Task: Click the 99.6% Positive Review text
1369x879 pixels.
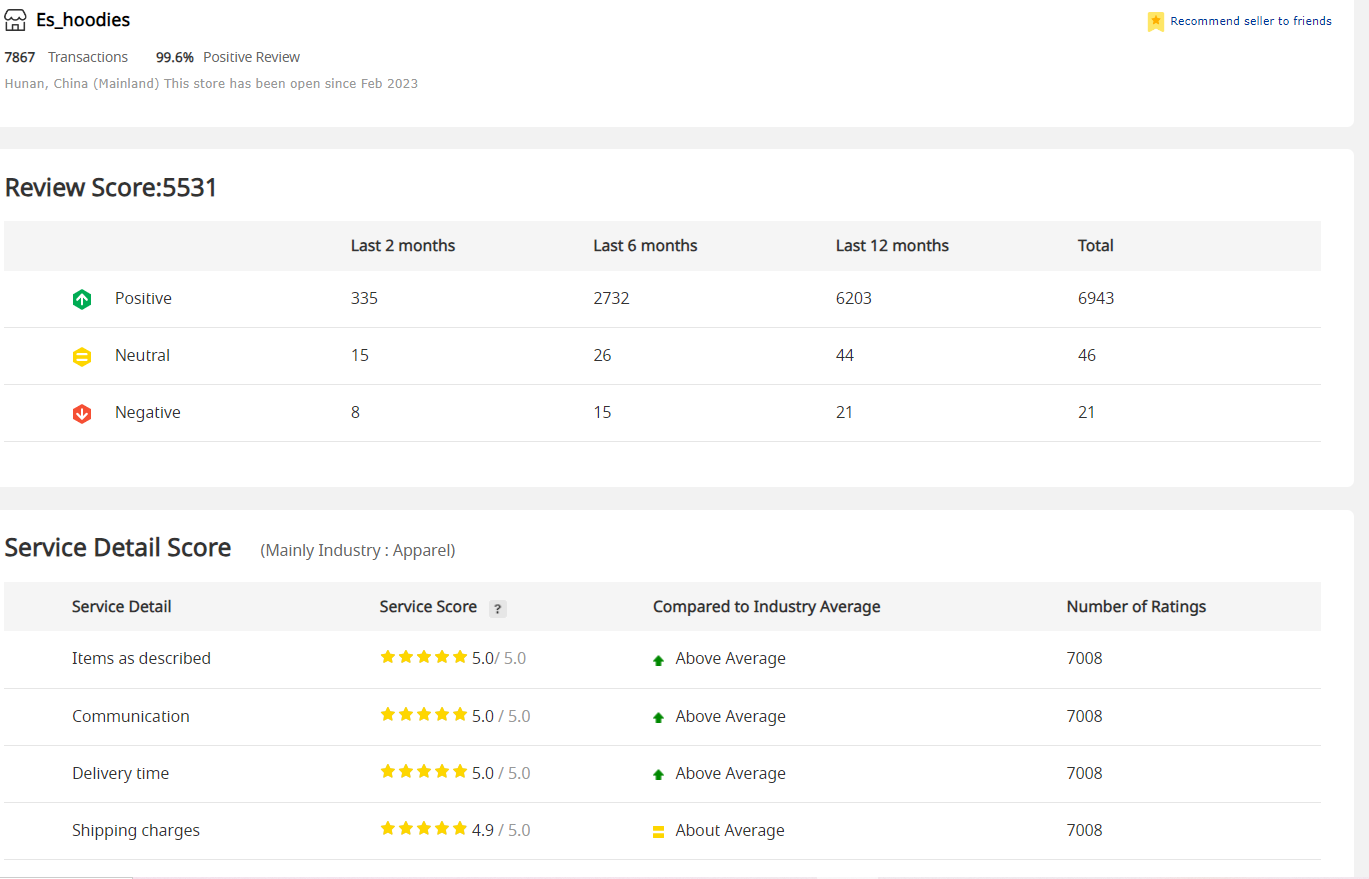Action: tap(228, 57)
